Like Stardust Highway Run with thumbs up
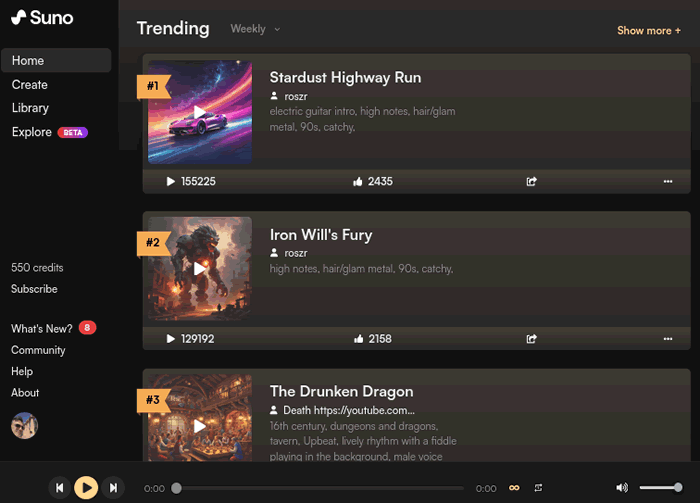Viewport: 700px width, 503px height. [358, 182]
